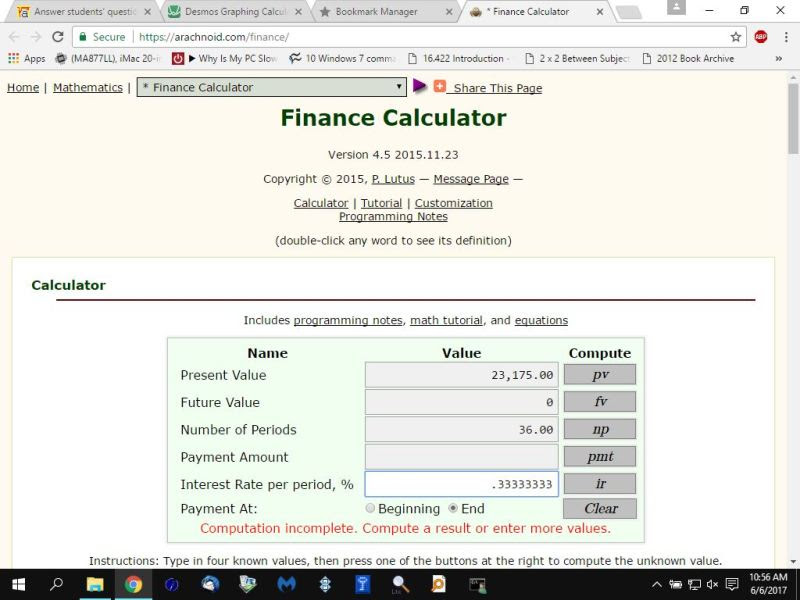Click the purple go arrow next to dropdown
This screenshot has height=600, width=800.
(419, 86)
